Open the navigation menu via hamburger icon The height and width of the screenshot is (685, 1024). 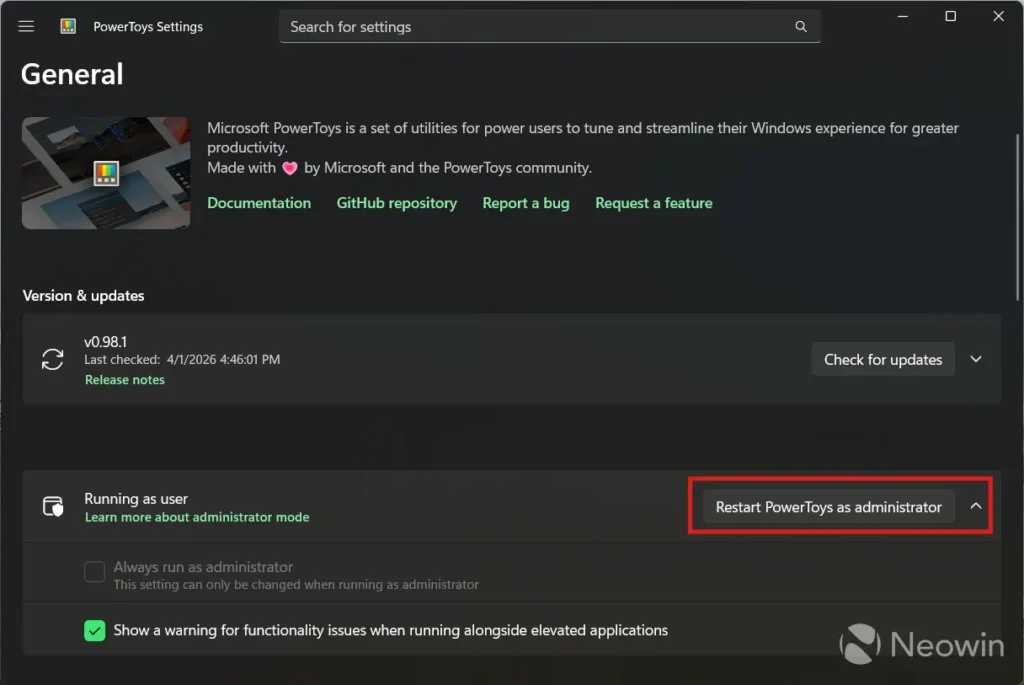26,26
